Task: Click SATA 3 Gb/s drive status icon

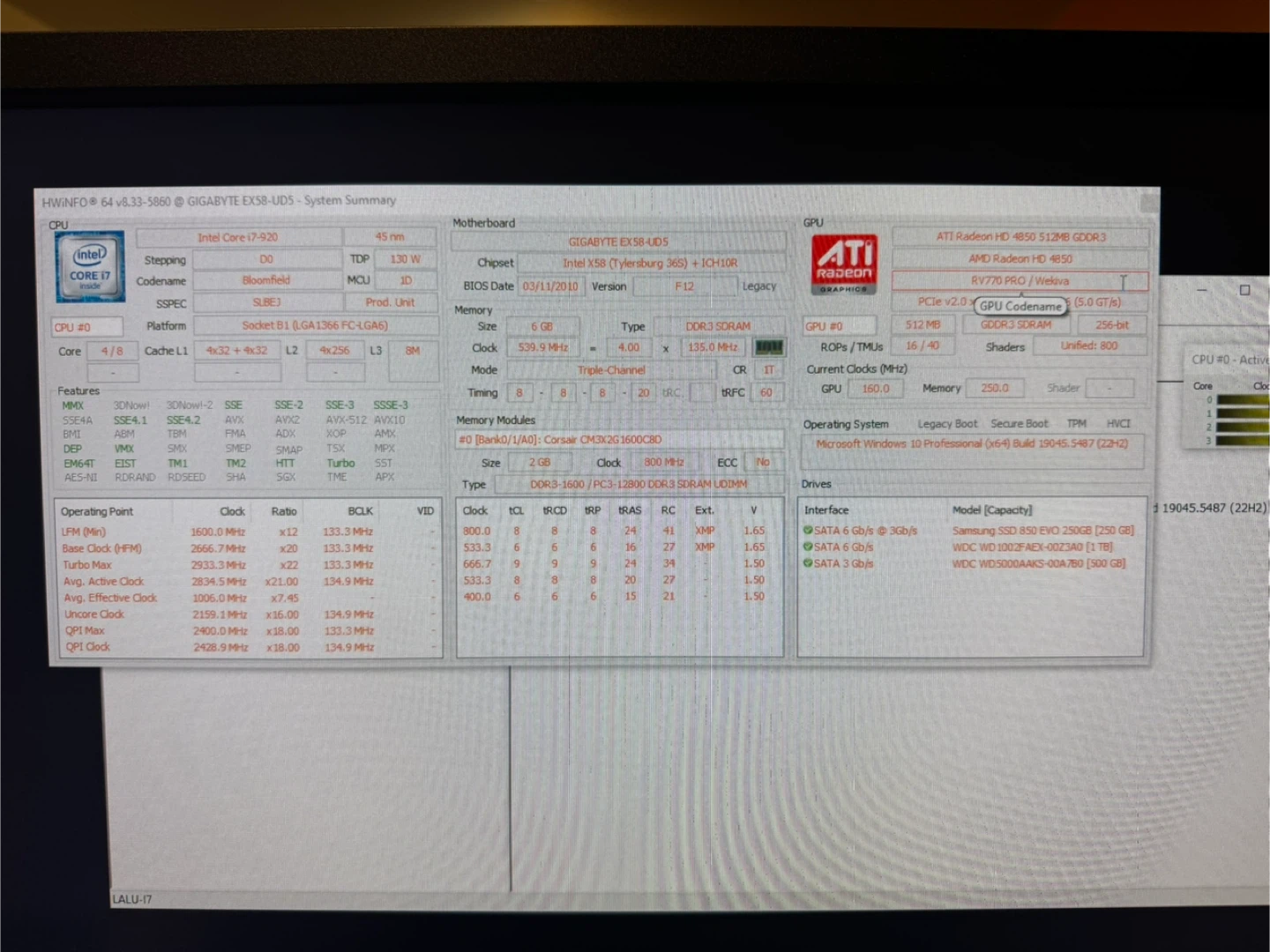Action: coord(807,563)
